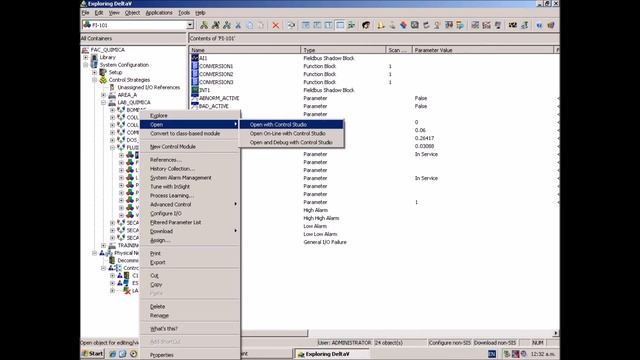Viewport: 640px width, 360px height.
Task: Choose History Collection from context menu
Action: tap(190, 169)
